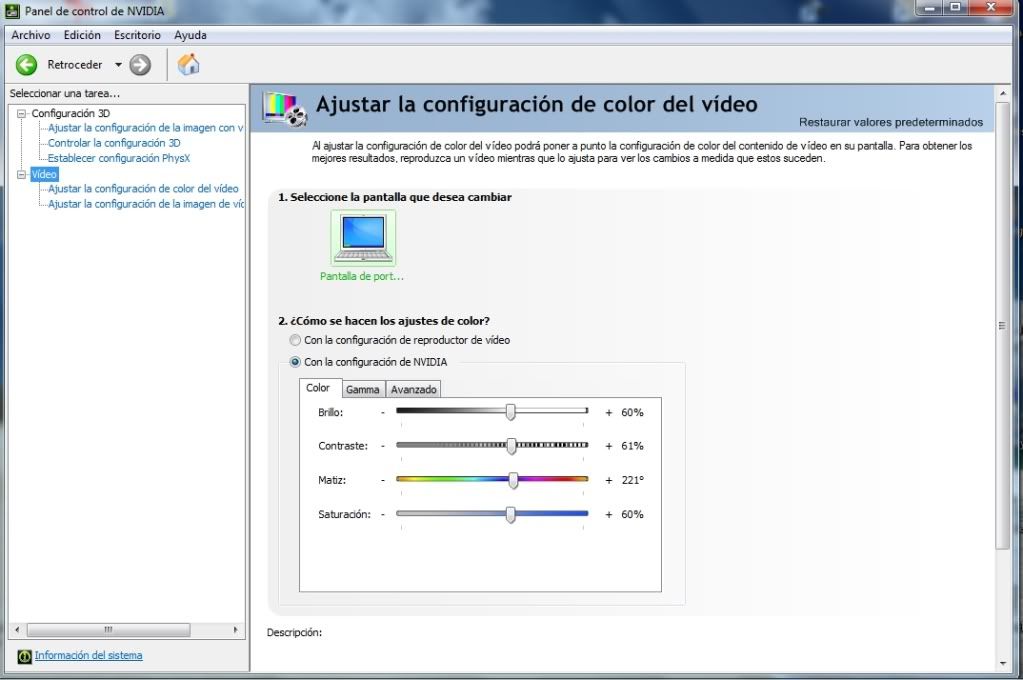
Task: Click the main panel vertical scrollbar thumb
Action: coord(1003,325)
